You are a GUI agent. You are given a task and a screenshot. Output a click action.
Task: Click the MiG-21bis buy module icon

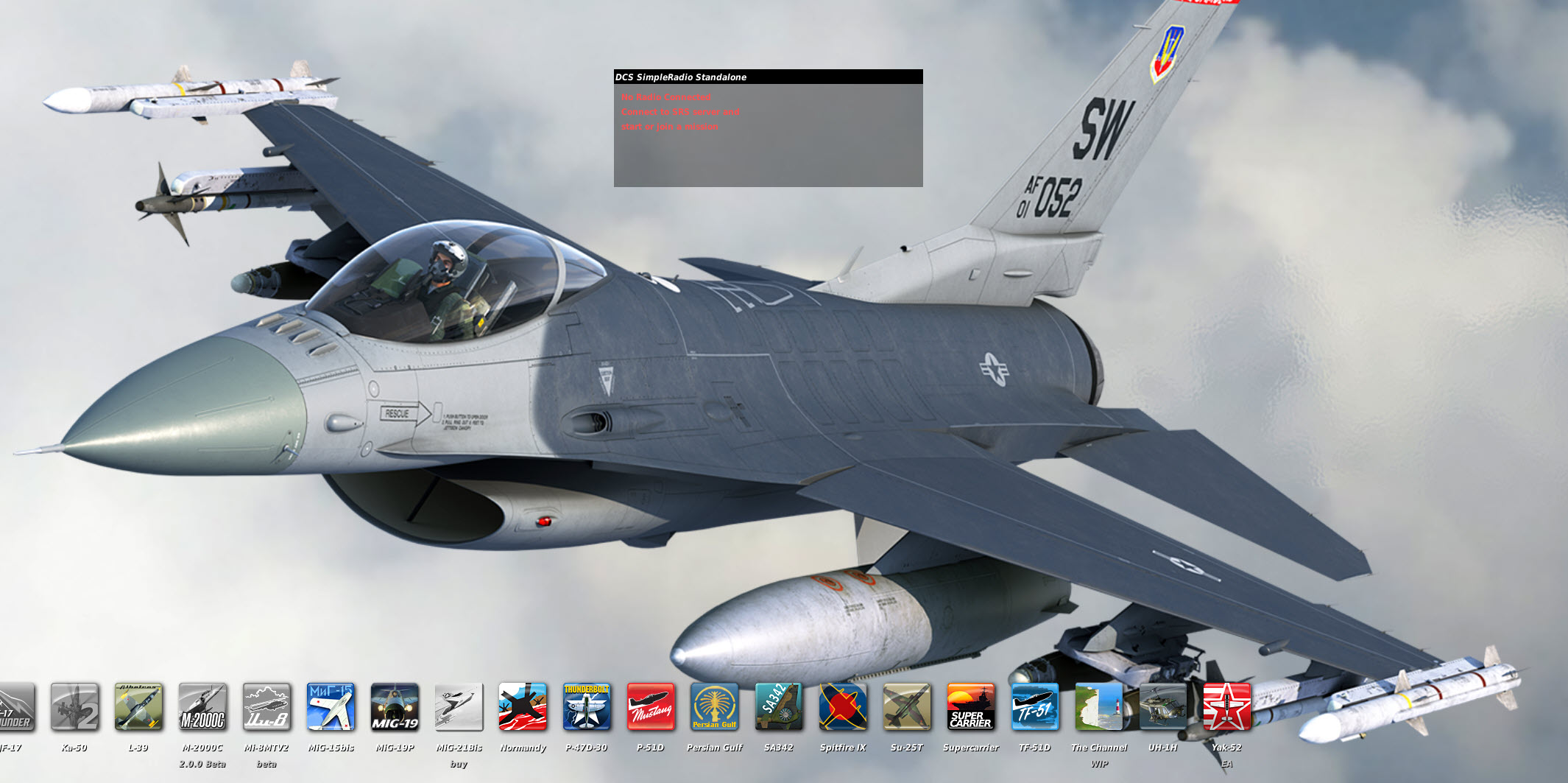tap(459, 707)
